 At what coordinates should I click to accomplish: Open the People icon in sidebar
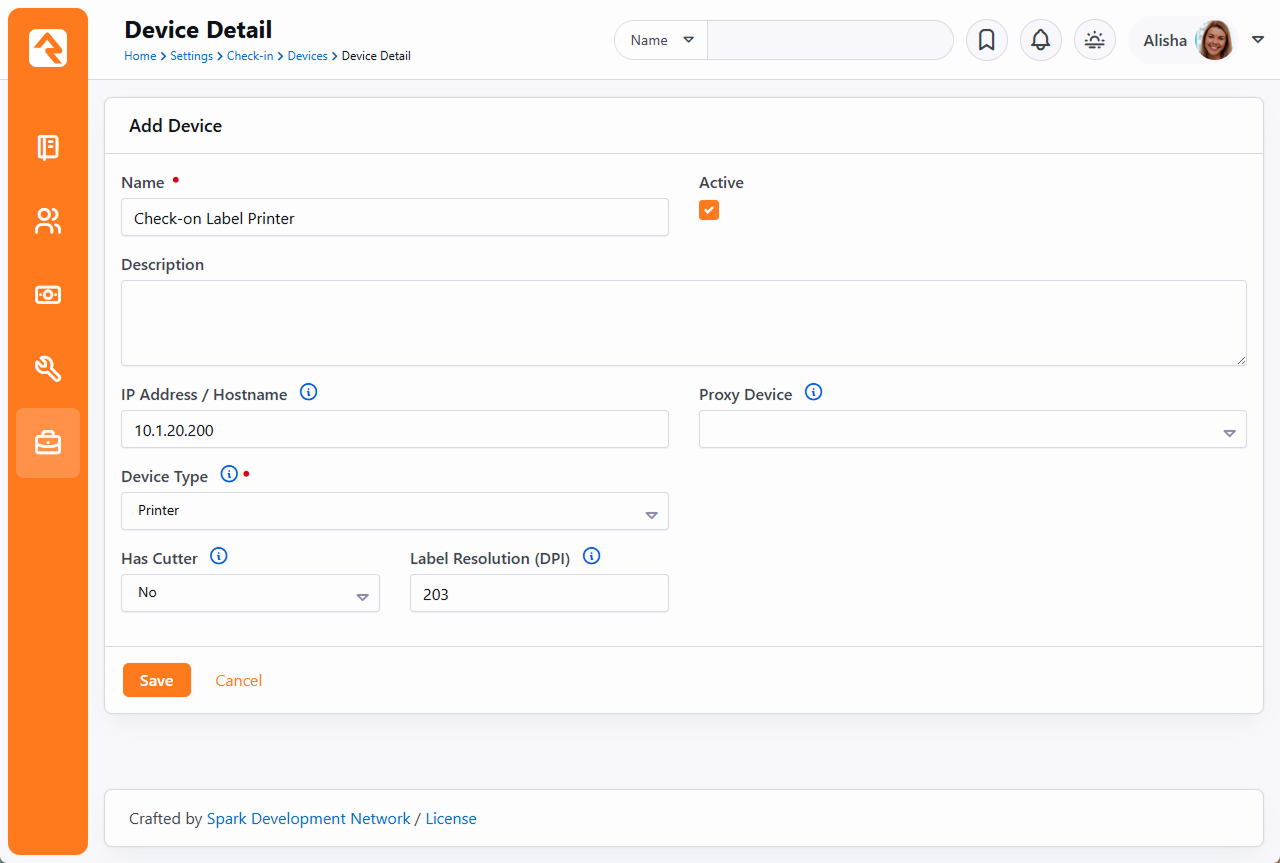pyautogui.click(x=48, y=221)
